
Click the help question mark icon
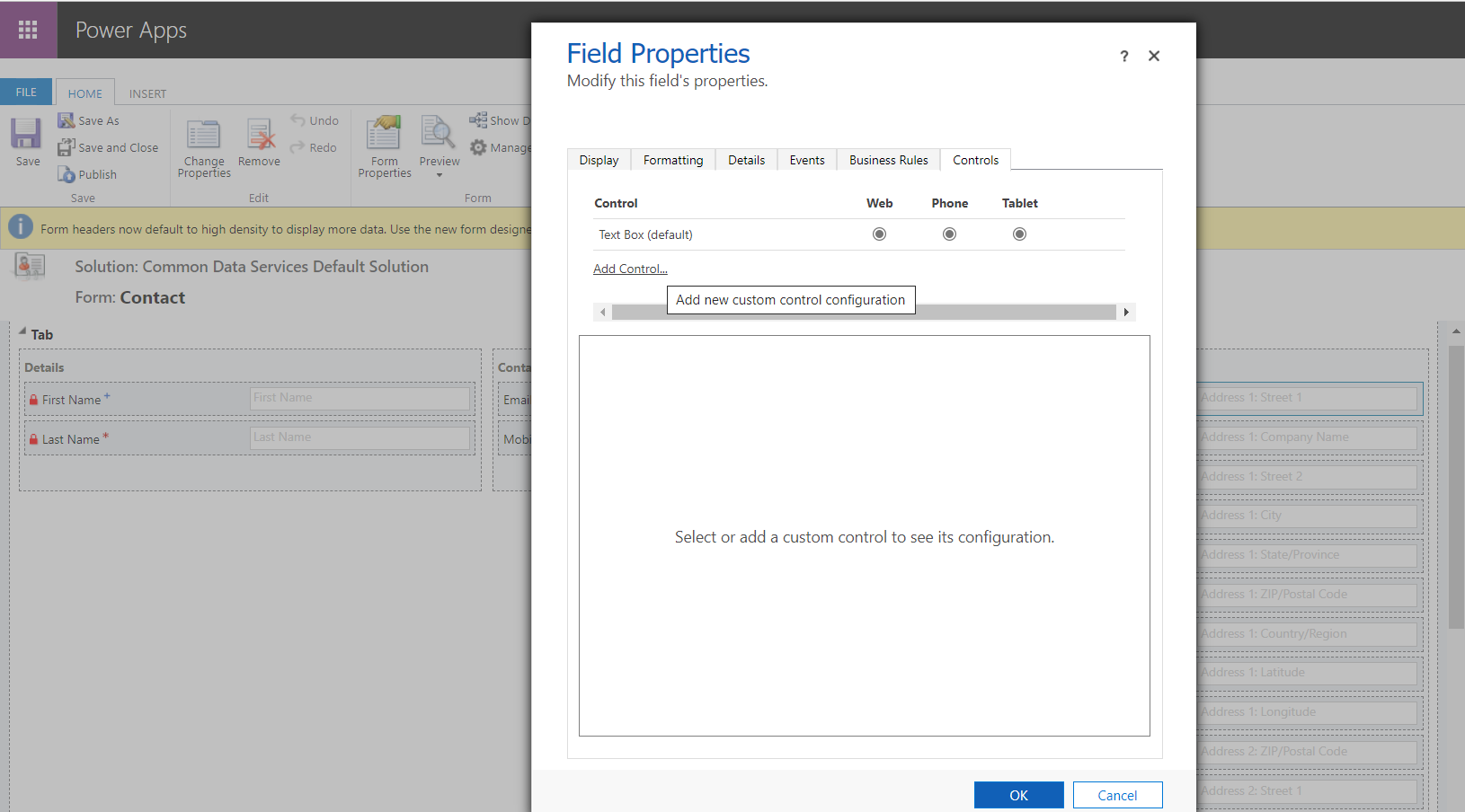coord(1123,56)
